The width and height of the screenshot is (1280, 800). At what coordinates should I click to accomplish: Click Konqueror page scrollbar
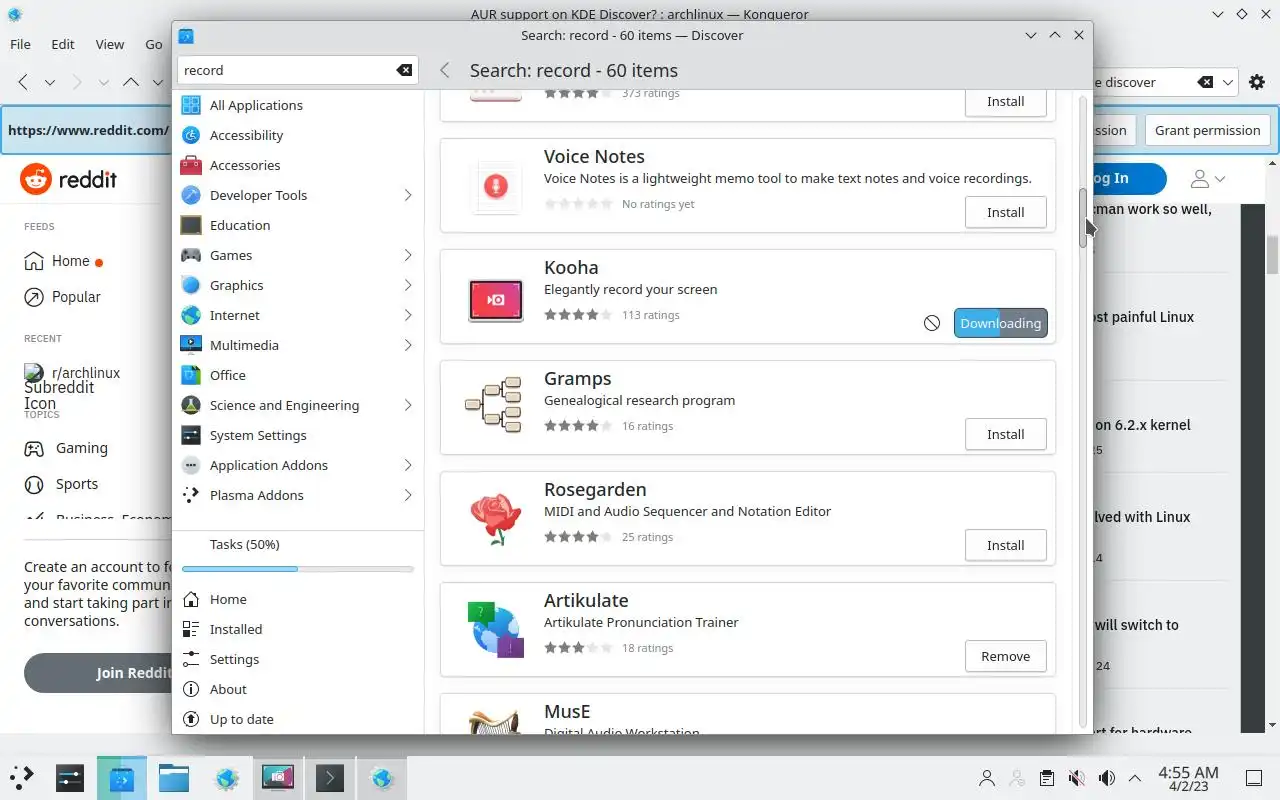1272,255
